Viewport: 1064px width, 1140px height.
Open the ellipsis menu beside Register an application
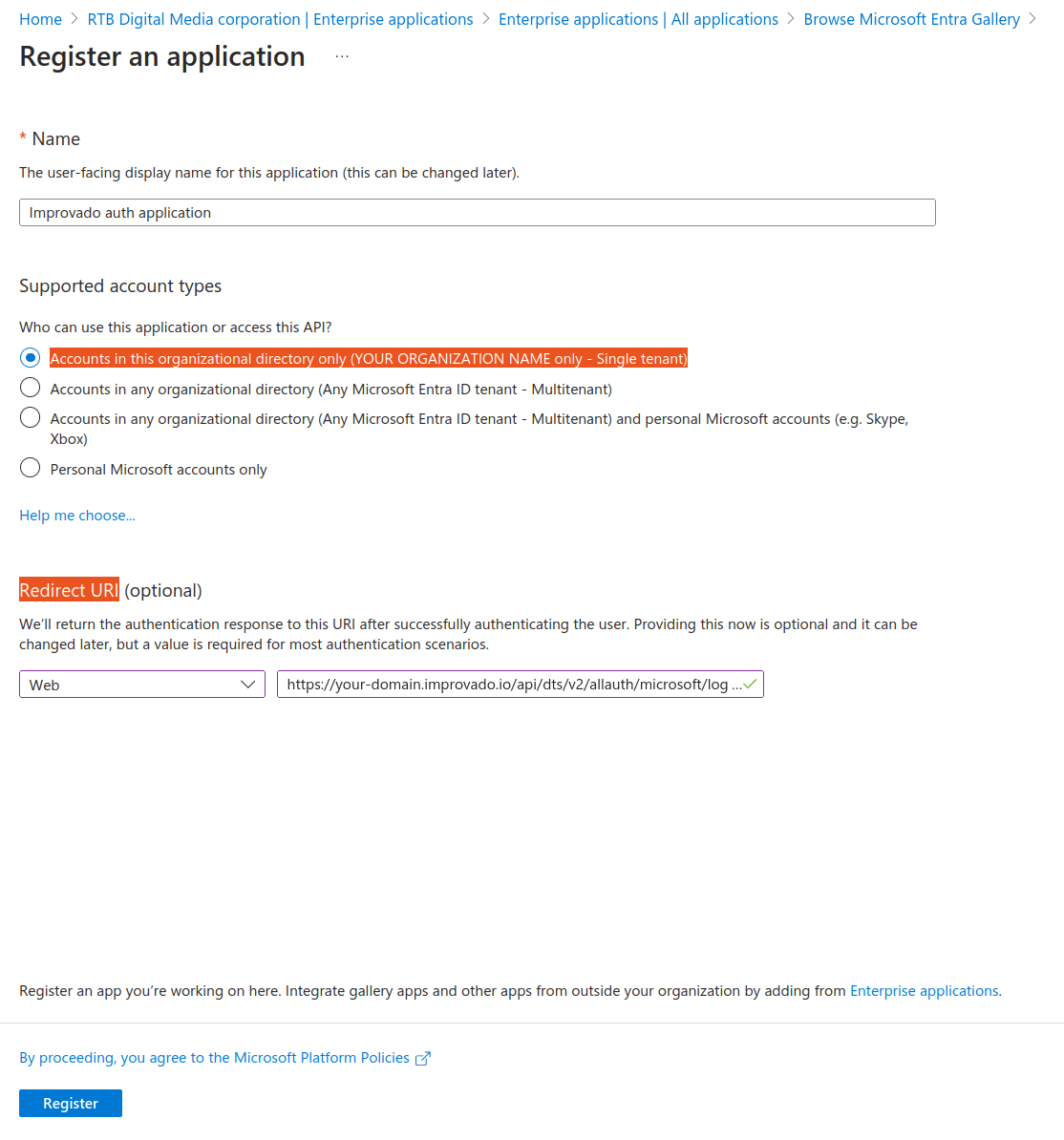(342, 56)
